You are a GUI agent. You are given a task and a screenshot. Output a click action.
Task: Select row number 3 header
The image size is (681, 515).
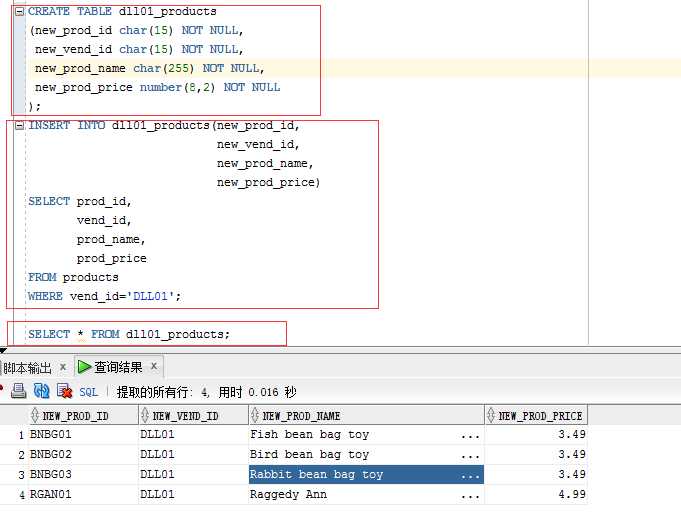(x=21, y=475)
